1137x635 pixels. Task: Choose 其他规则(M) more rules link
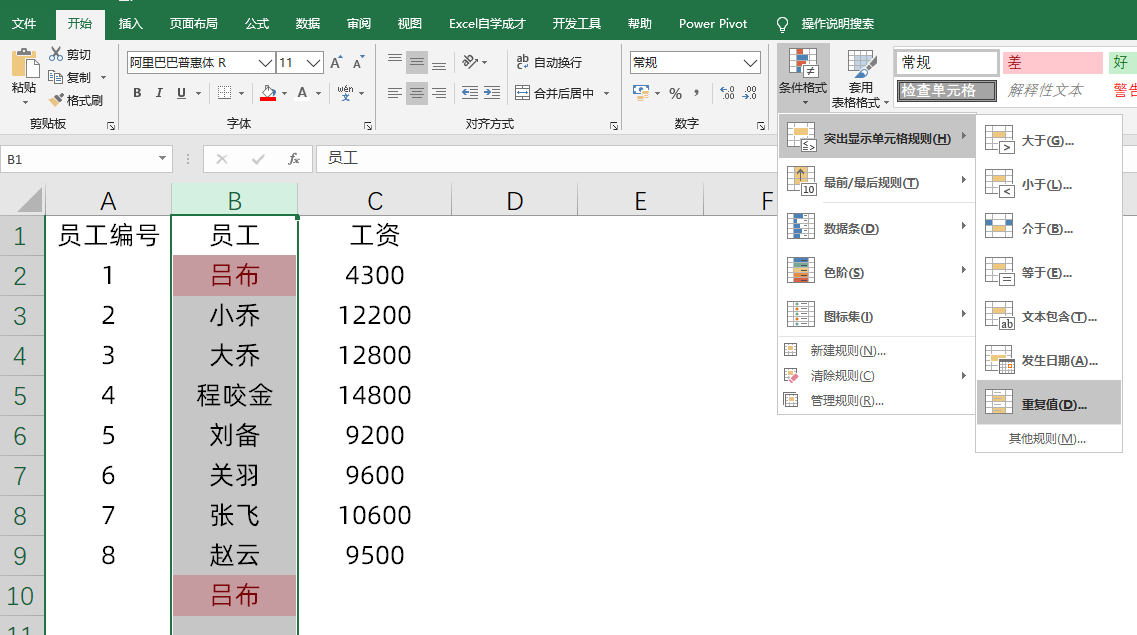pos(1047,439)
